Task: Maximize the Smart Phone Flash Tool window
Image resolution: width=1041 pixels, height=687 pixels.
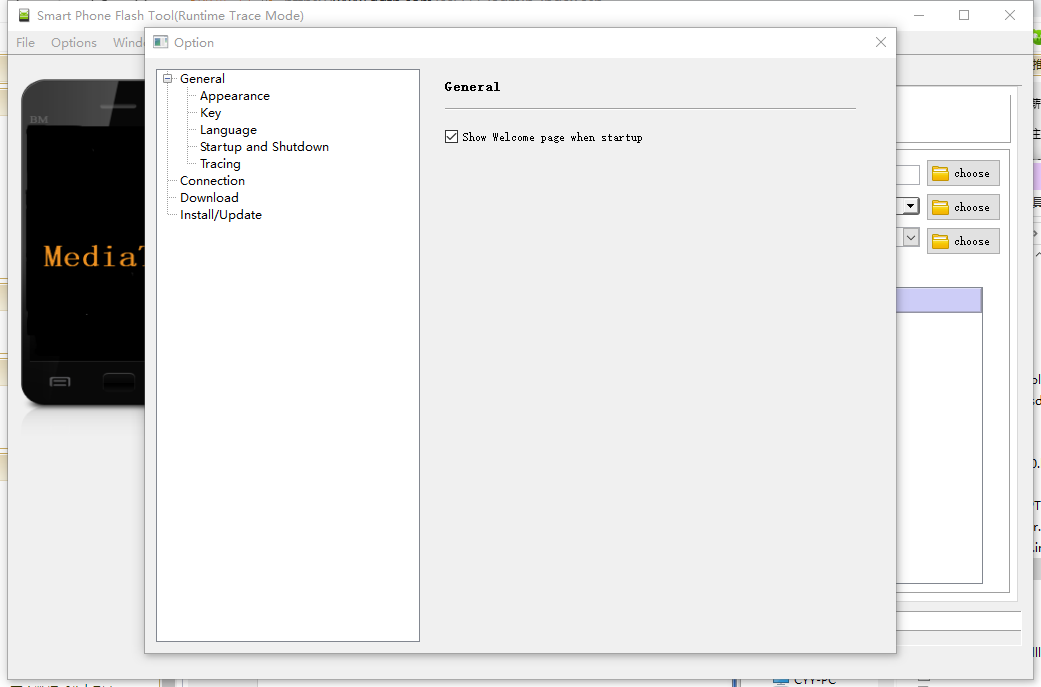Action: [x=964, y=15]
